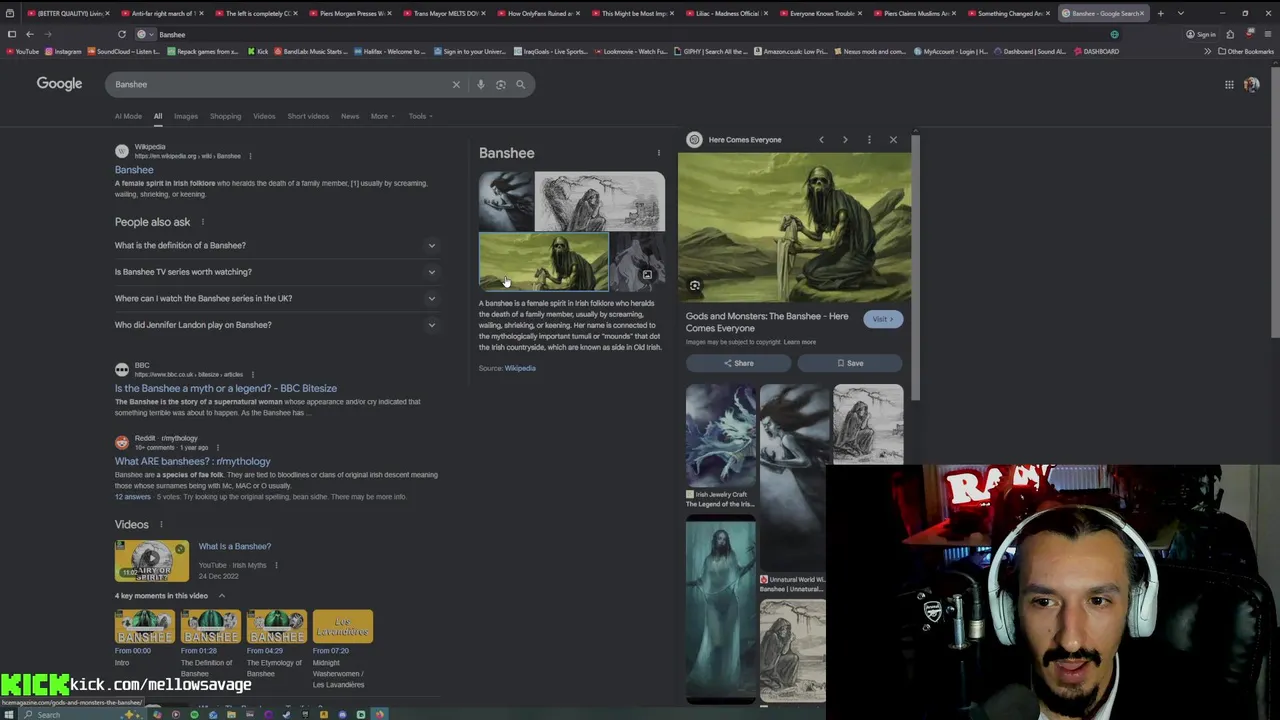This screenshot has width=1280, height=720.
Task: Start voice search with the microphone icon
Action: click(x=480, y=84)
